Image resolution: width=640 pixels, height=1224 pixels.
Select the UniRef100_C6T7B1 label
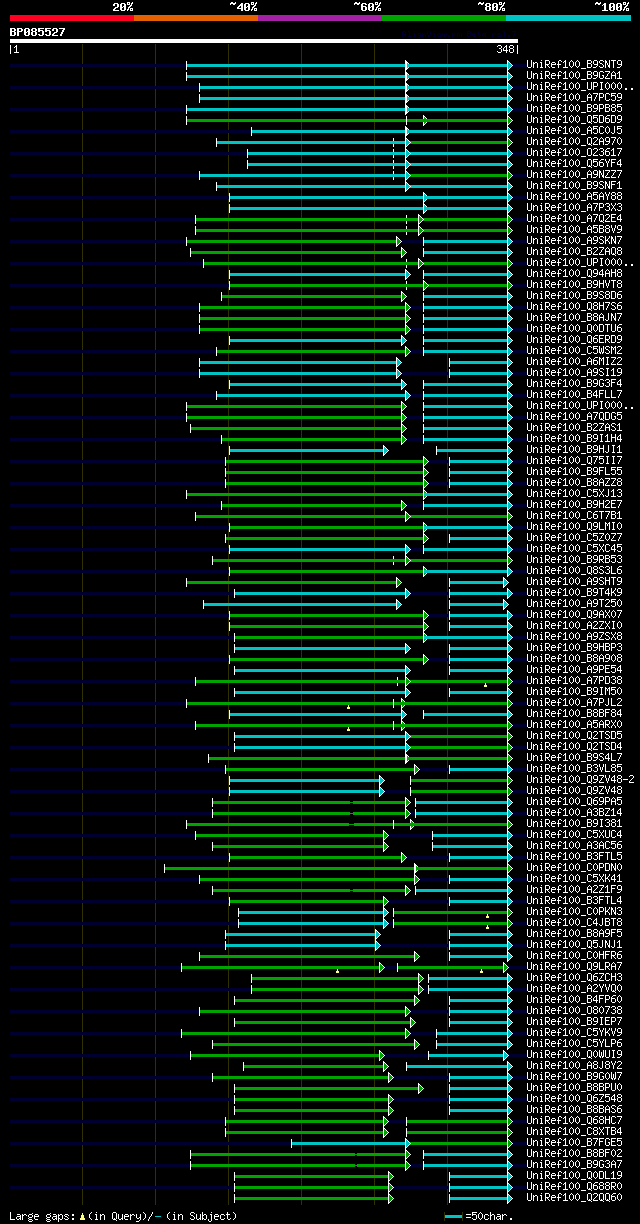pyautogui.click(x=574, y=515)
